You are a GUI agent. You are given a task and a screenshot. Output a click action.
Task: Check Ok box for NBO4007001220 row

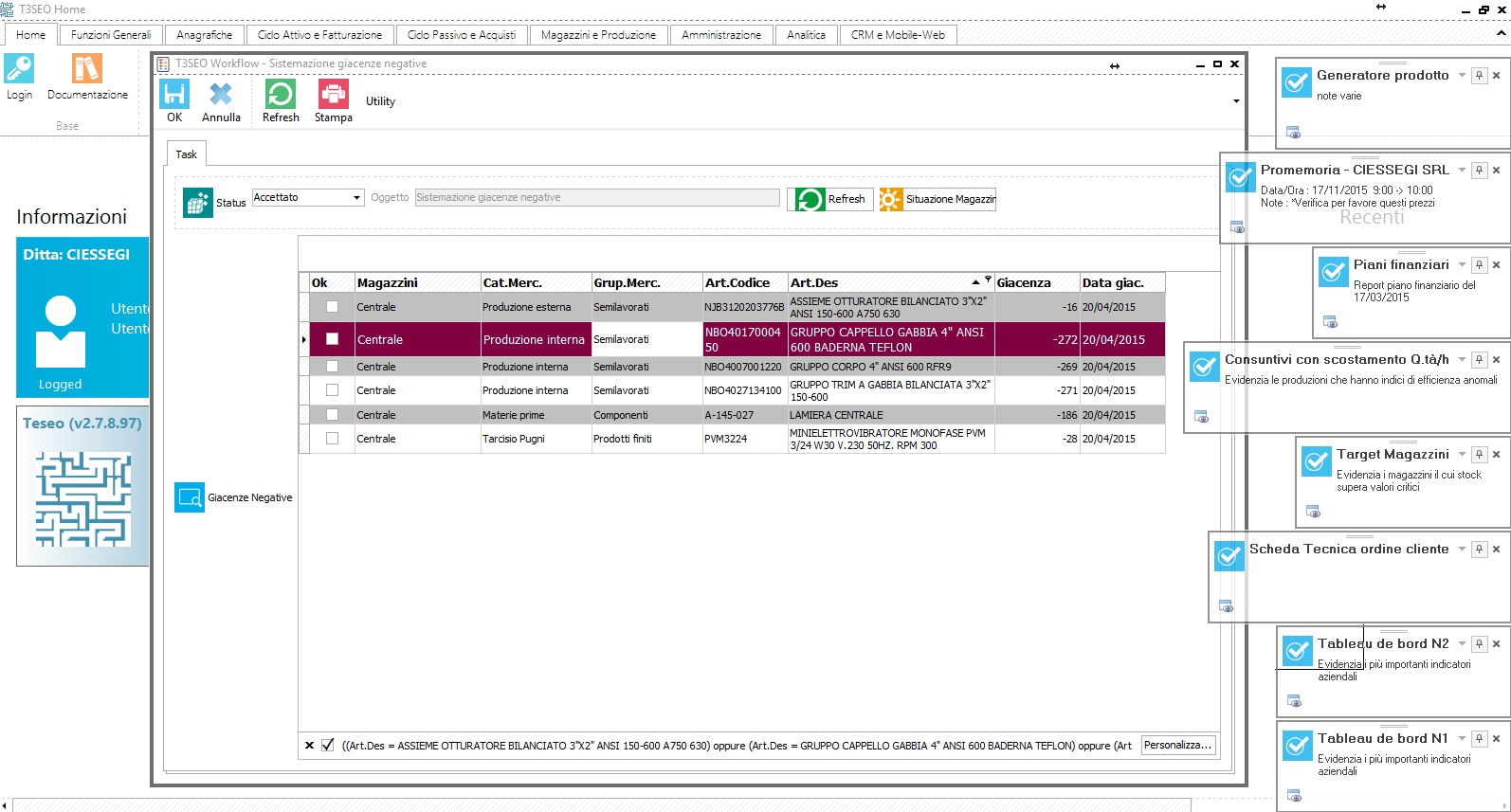332,367
